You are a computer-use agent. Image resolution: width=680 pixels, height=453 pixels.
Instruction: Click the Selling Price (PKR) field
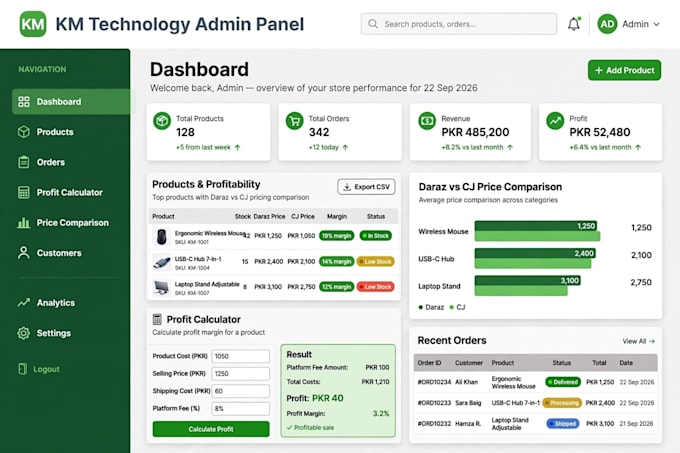pos(241,374)
